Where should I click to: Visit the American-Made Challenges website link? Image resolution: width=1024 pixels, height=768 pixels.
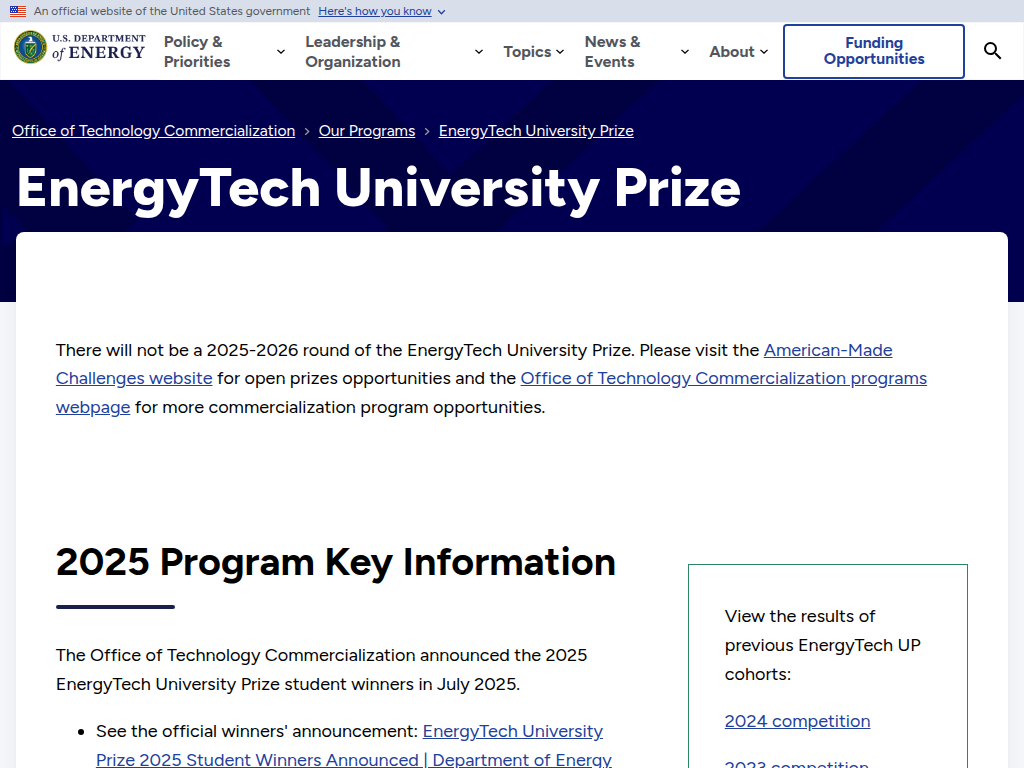827,350
